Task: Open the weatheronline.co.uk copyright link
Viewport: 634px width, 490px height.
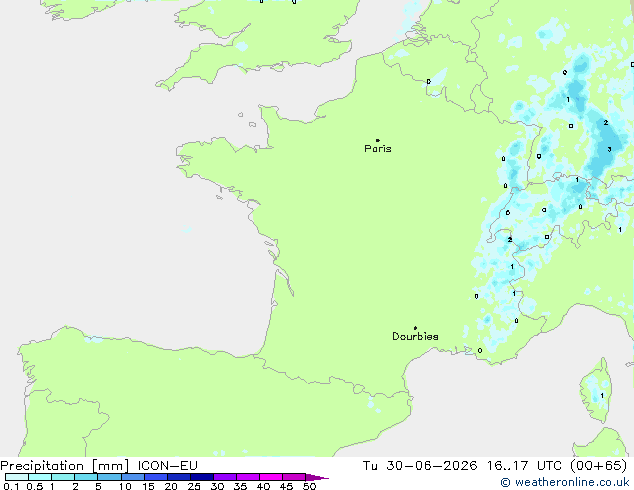Action: pos(565,482)
